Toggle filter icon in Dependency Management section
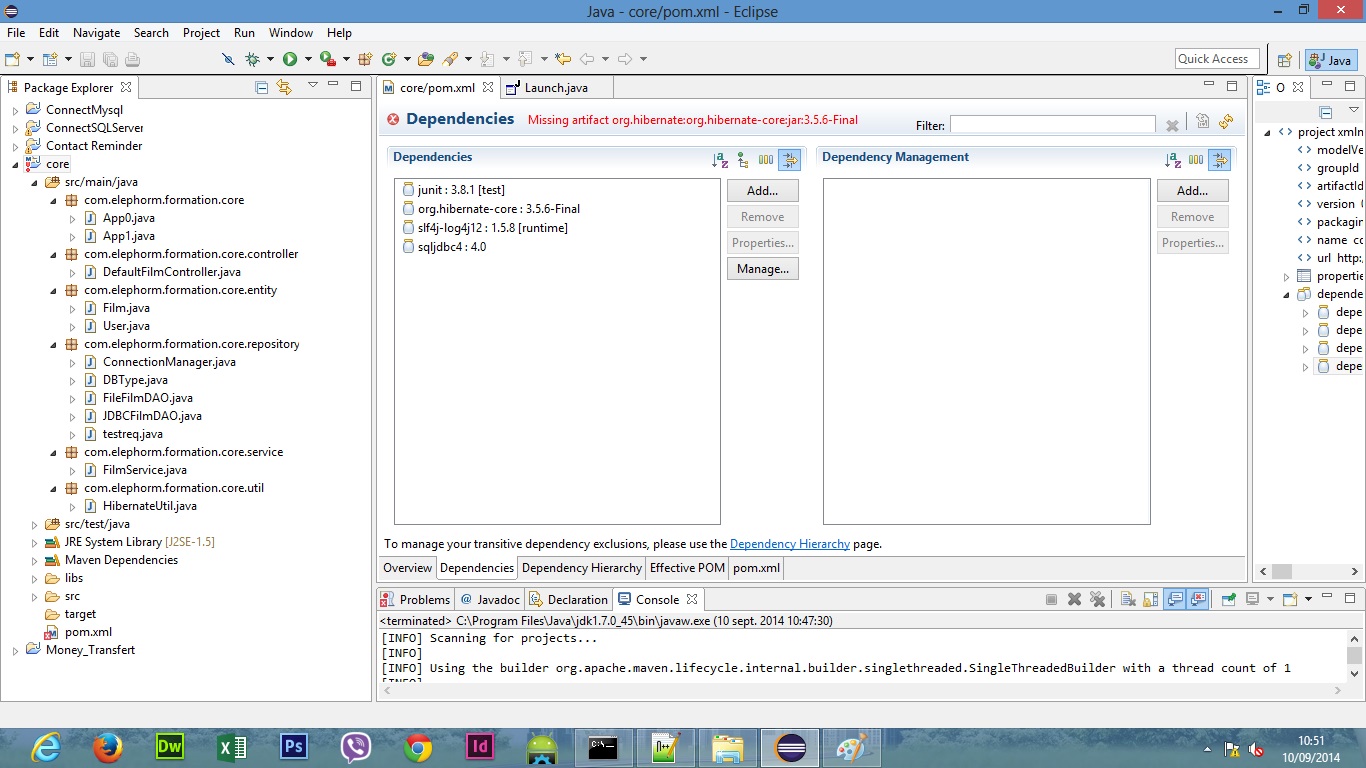 click(1220, 159)
